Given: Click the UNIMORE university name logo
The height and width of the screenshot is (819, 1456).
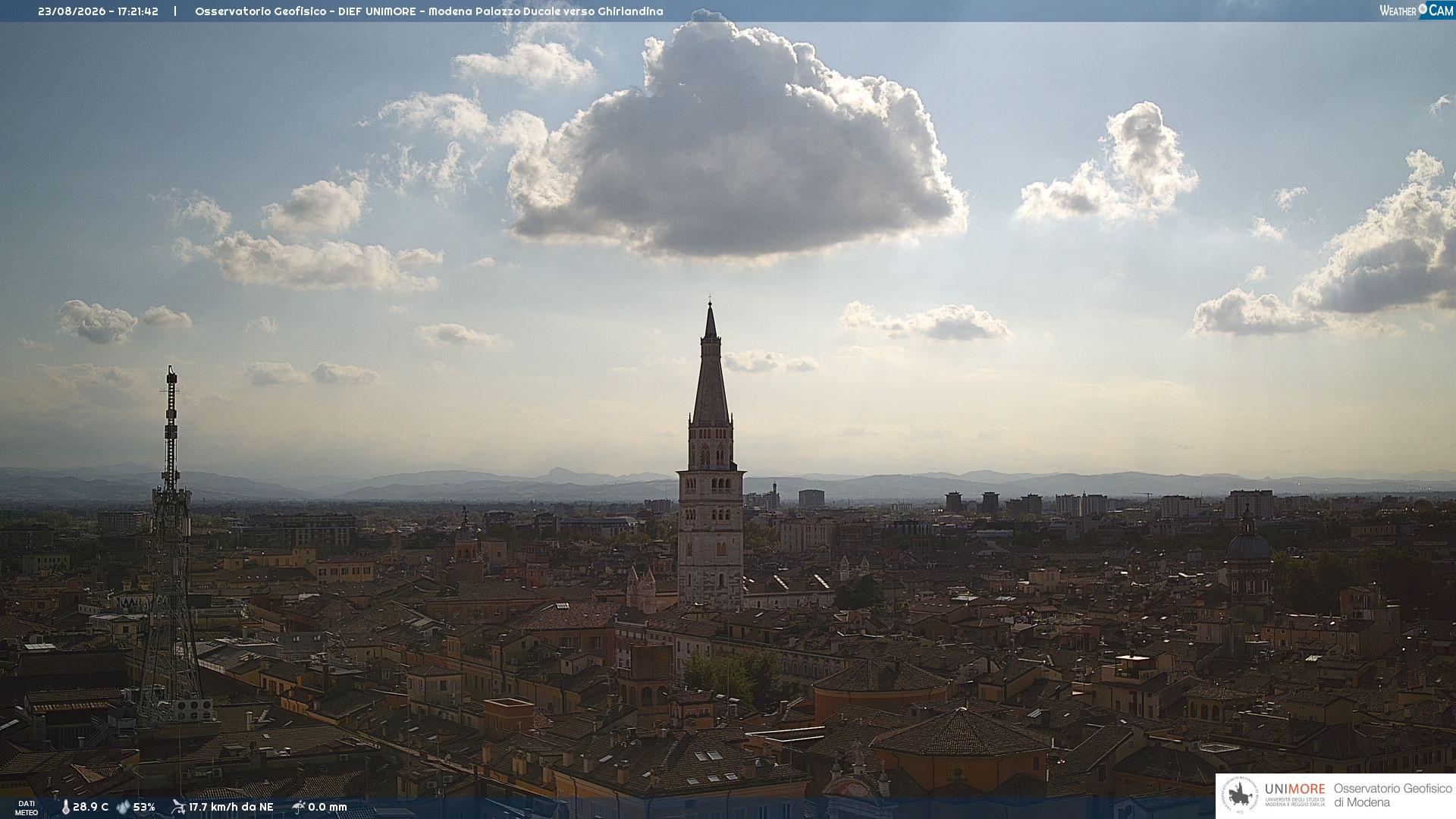Looking at the screenshot, I should click(x=1294, y=793).
